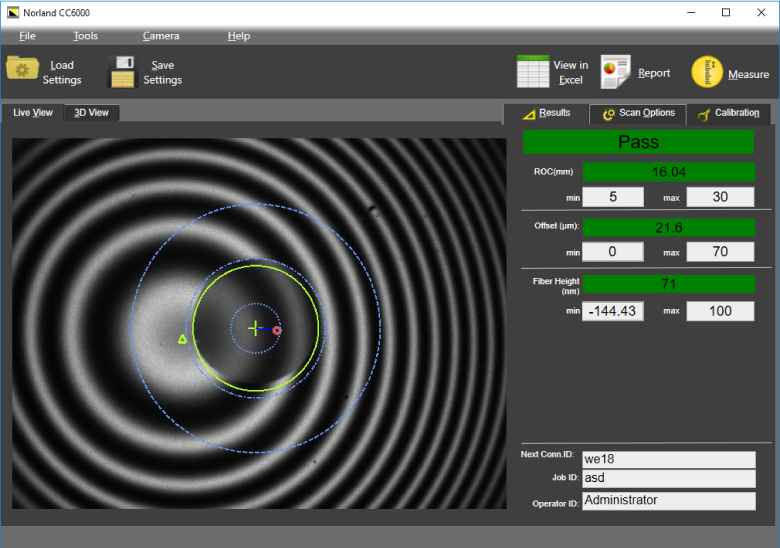This screenshot has width=780, height=548.
Task: Open the Camera menu
Action: click(161, 36)
